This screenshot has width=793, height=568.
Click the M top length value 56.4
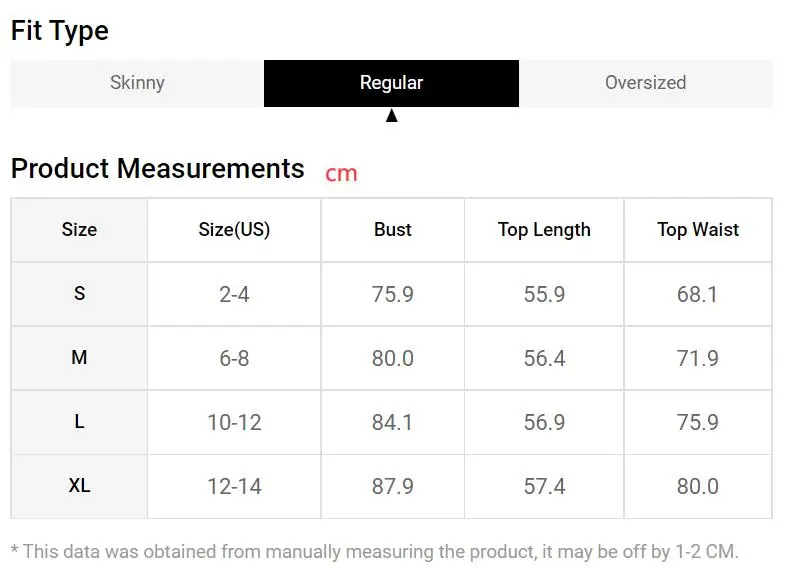coord(544,358)
